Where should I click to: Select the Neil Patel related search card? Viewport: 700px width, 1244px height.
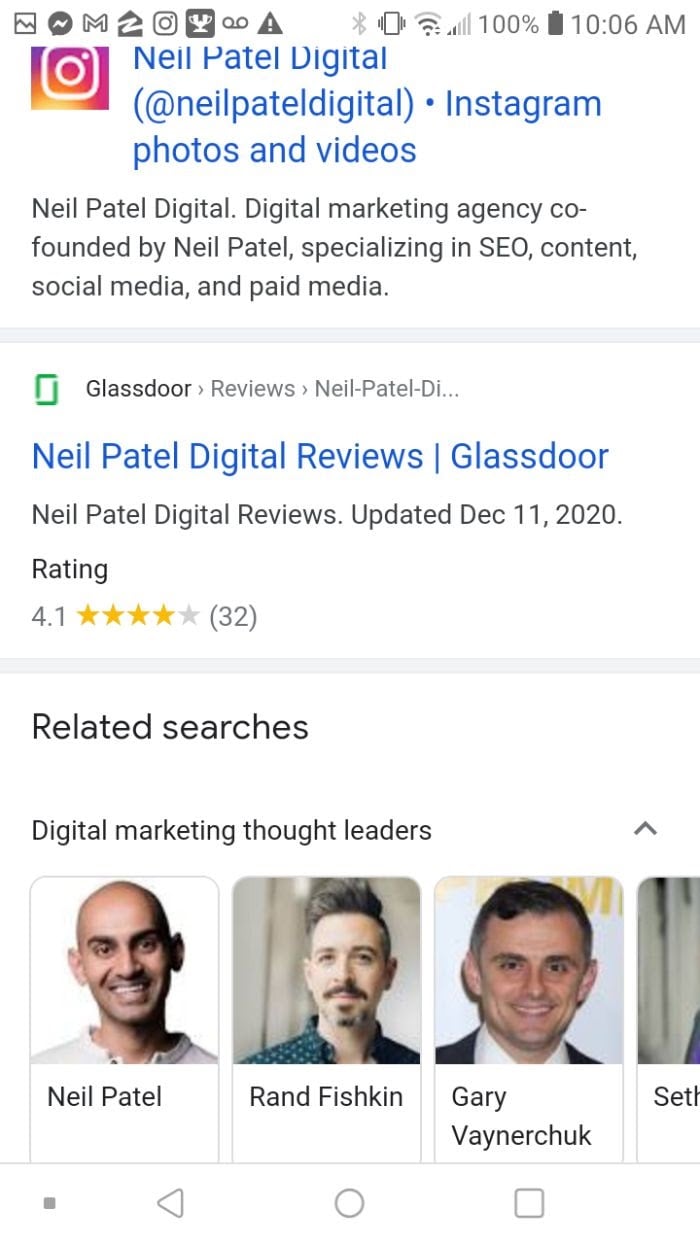124,1000
